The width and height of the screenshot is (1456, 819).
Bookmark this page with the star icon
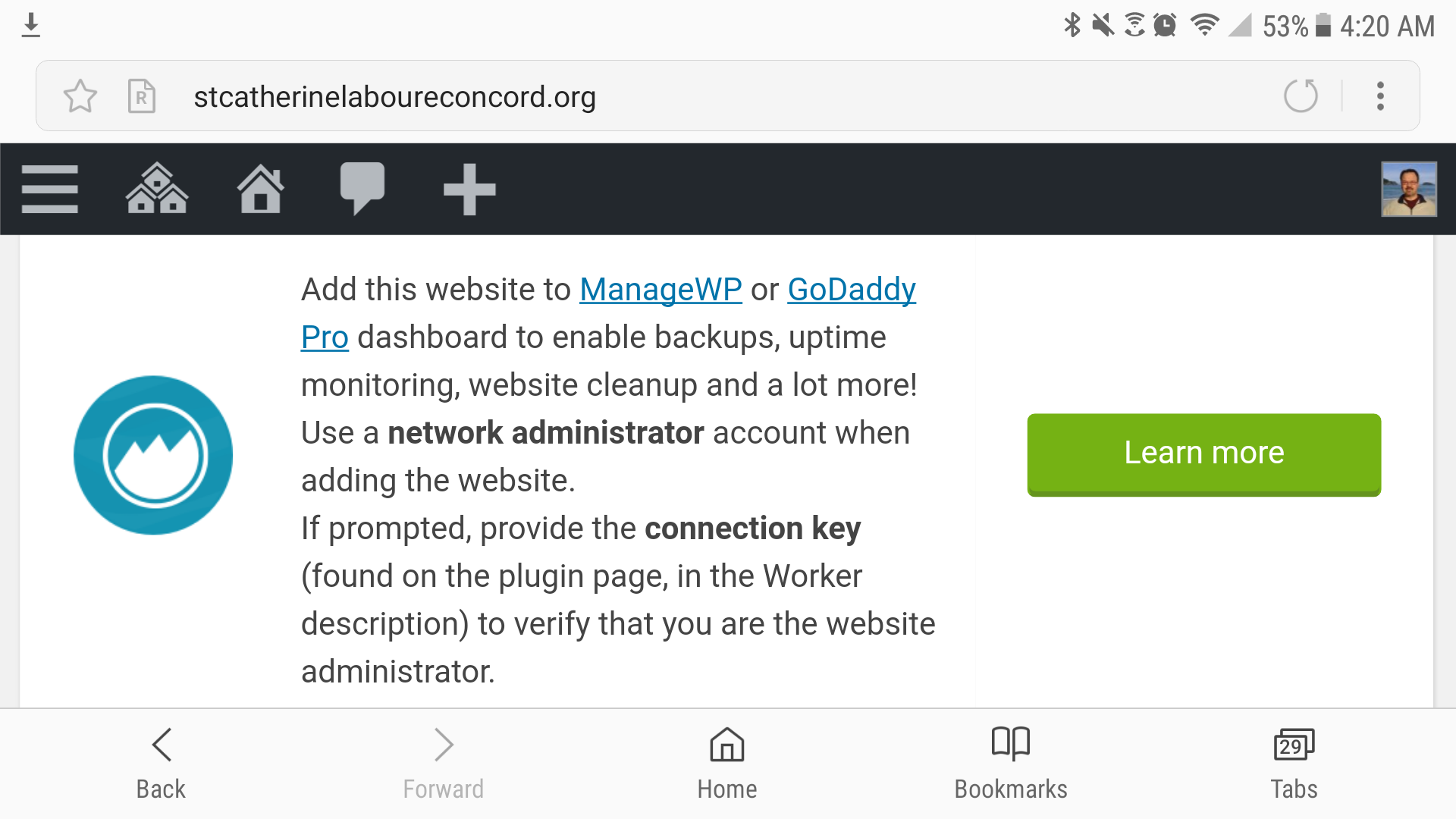click(80, 96)
